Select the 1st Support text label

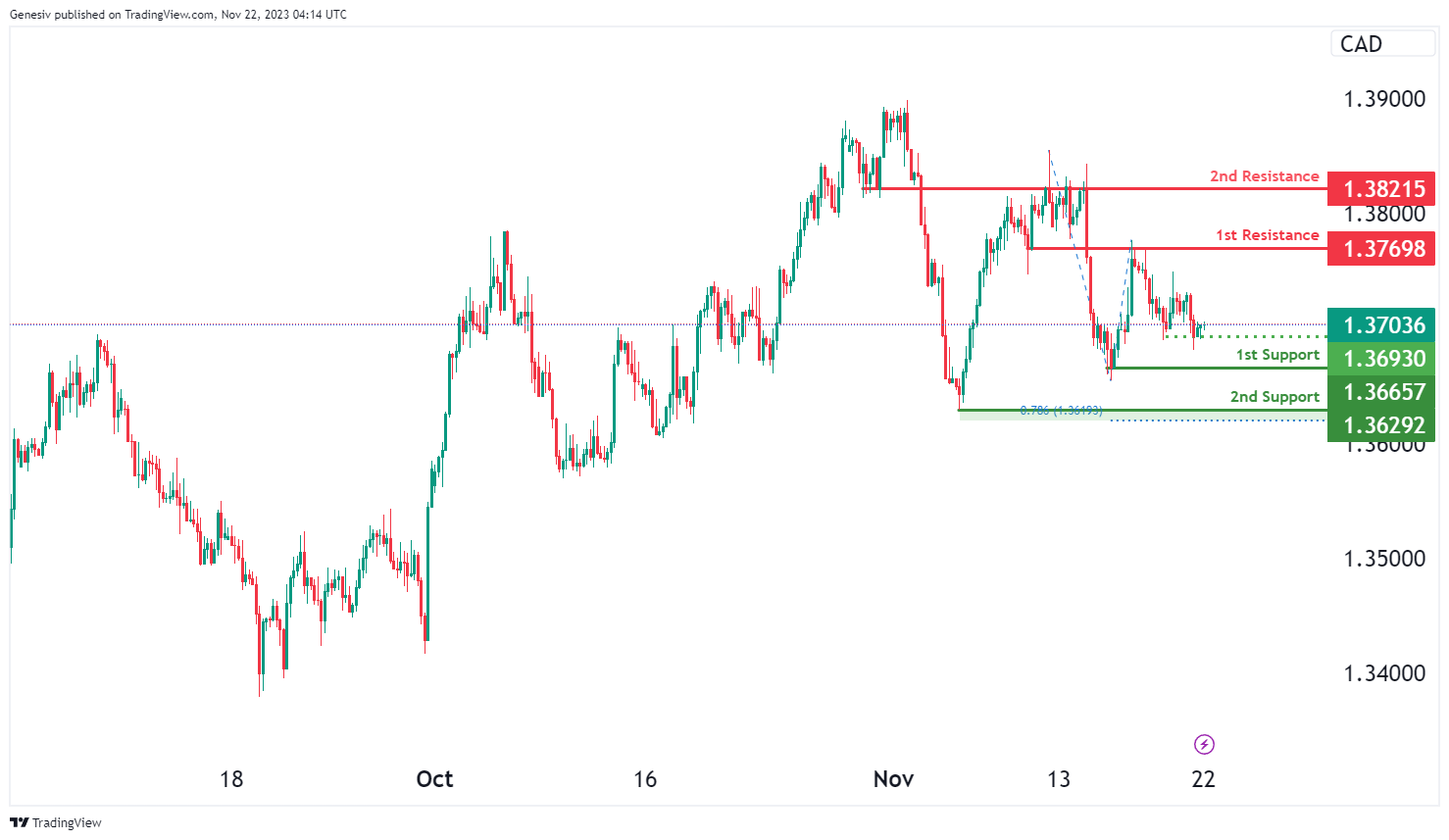1276,355
